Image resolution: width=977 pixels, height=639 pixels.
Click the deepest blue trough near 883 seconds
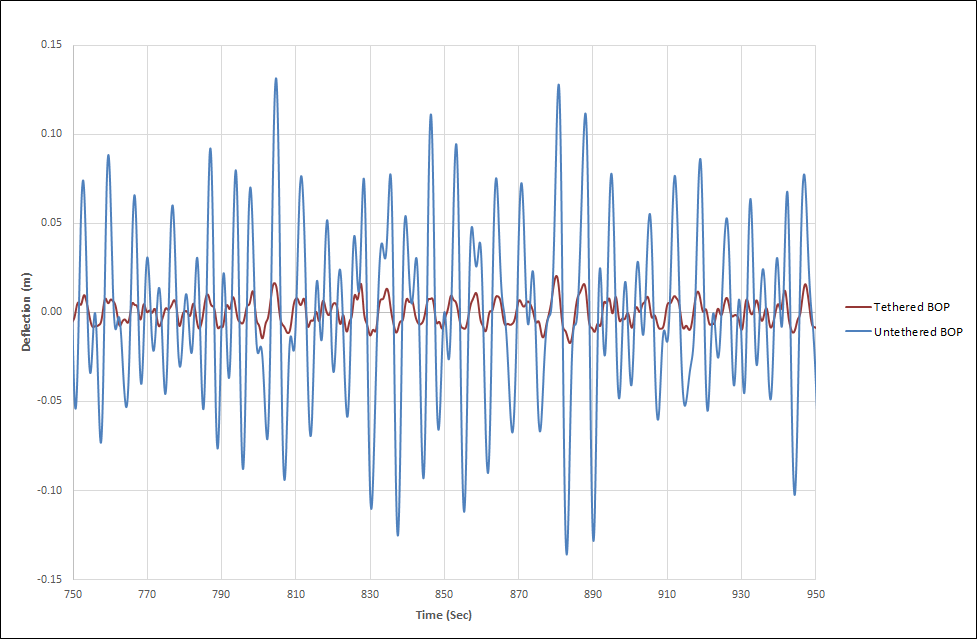(566, 553)
